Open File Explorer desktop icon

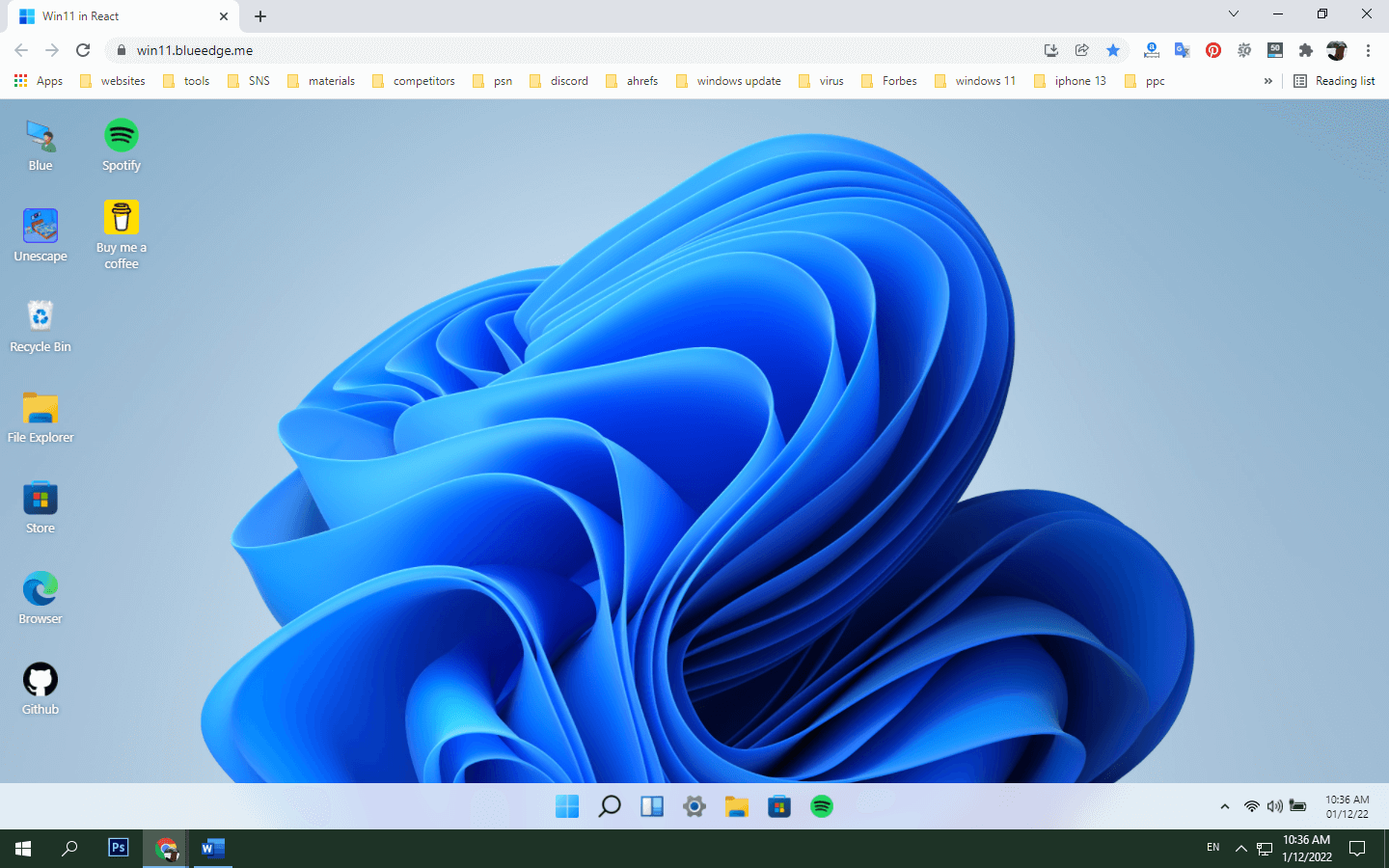point(41,417)
